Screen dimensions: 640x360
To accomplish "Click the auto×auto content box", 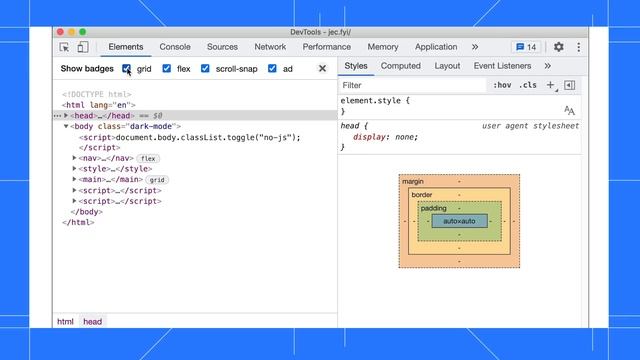I will (x=459, y=221).
